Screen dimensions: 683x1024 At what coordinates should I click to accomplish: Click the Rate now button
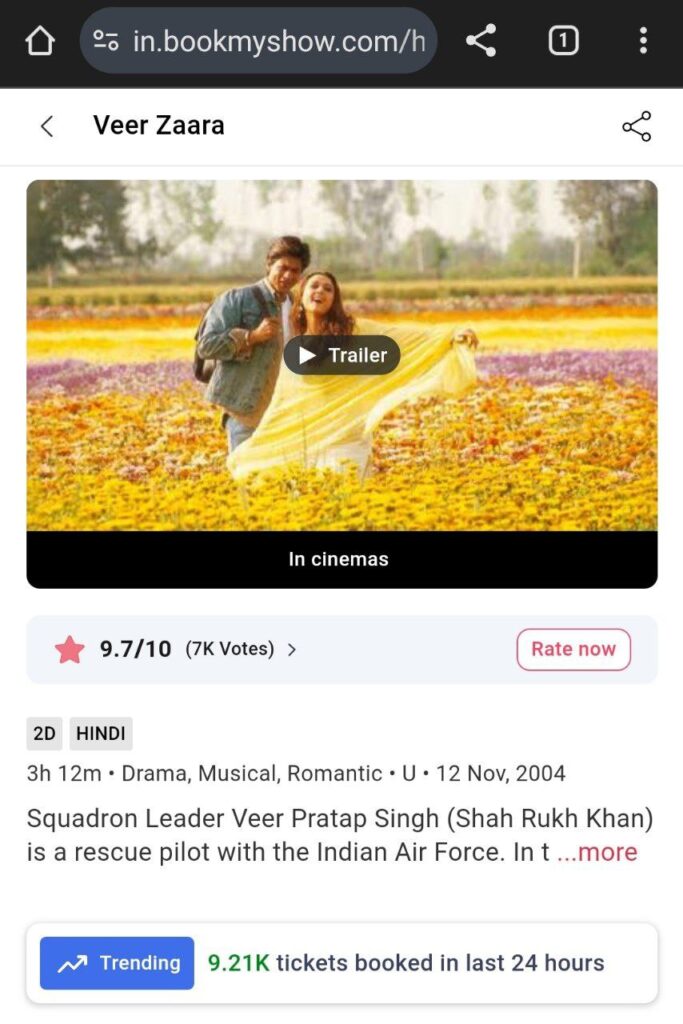click(573, 649)
